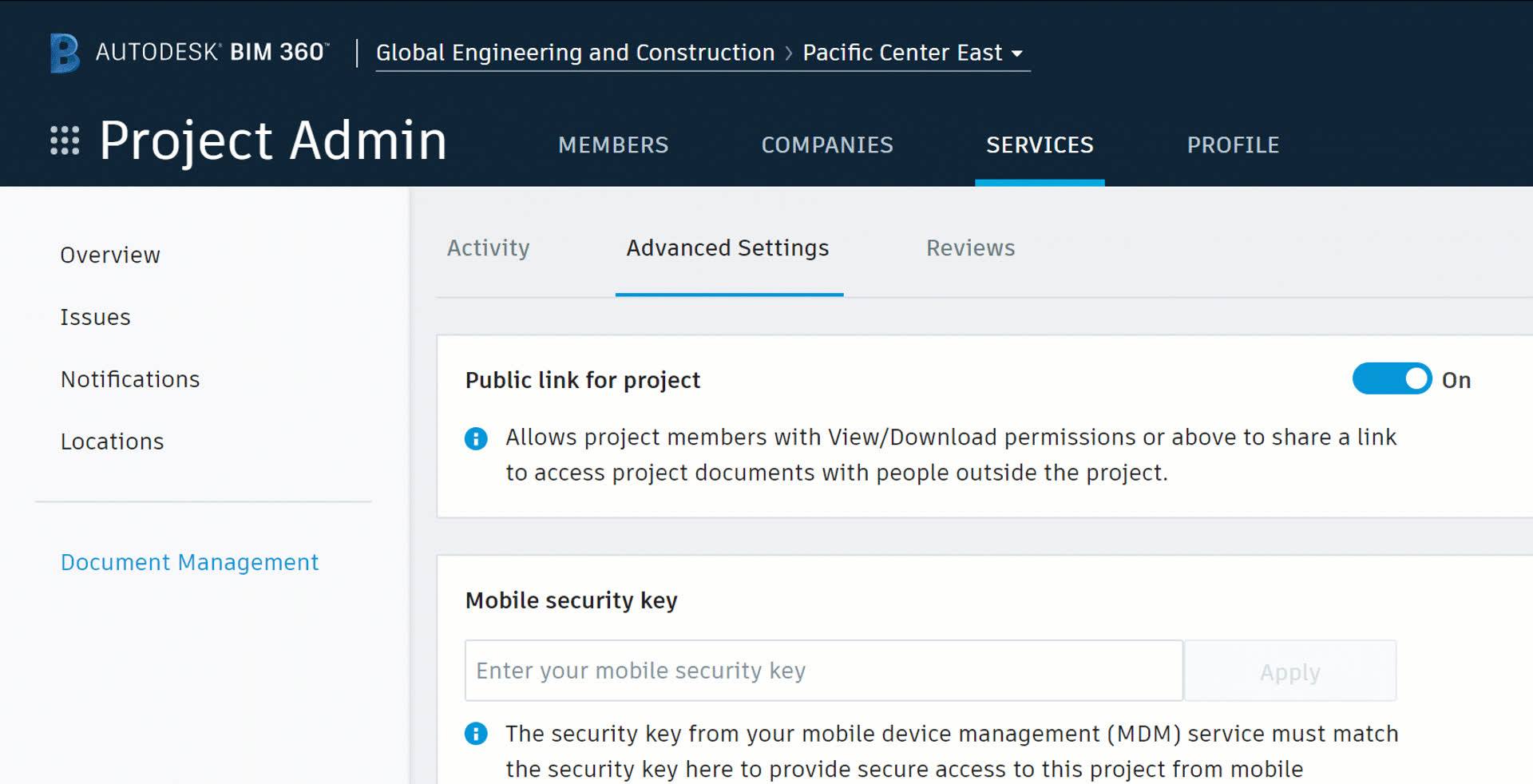Image resolution: width=1533 pixels, height=784 pixels.
Task: Click the BIM 360 logo icon
Action: [65, 53]
